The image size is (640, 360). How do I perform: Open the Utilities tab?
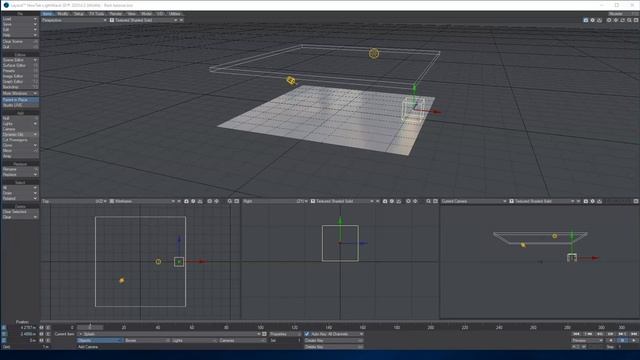[175, 13]
